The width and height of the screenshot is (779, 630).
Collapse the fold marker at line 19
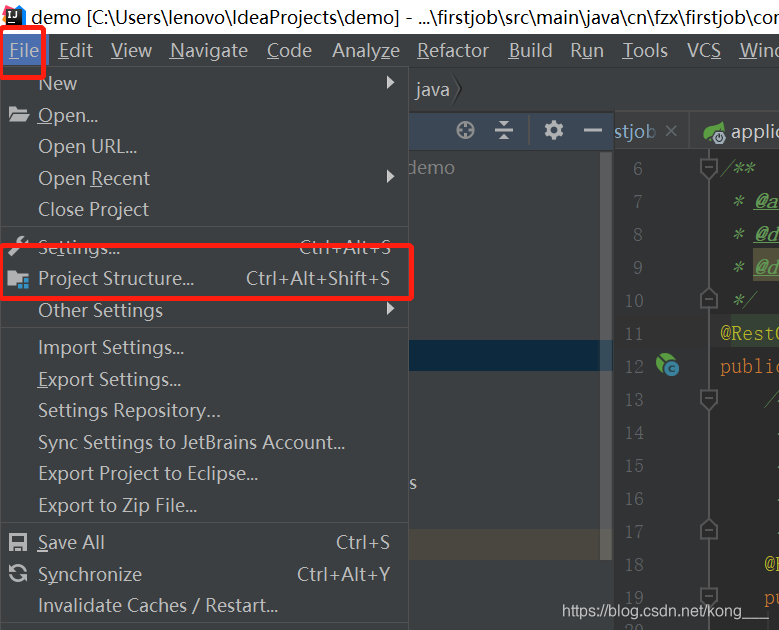click(x=708, y=596)
